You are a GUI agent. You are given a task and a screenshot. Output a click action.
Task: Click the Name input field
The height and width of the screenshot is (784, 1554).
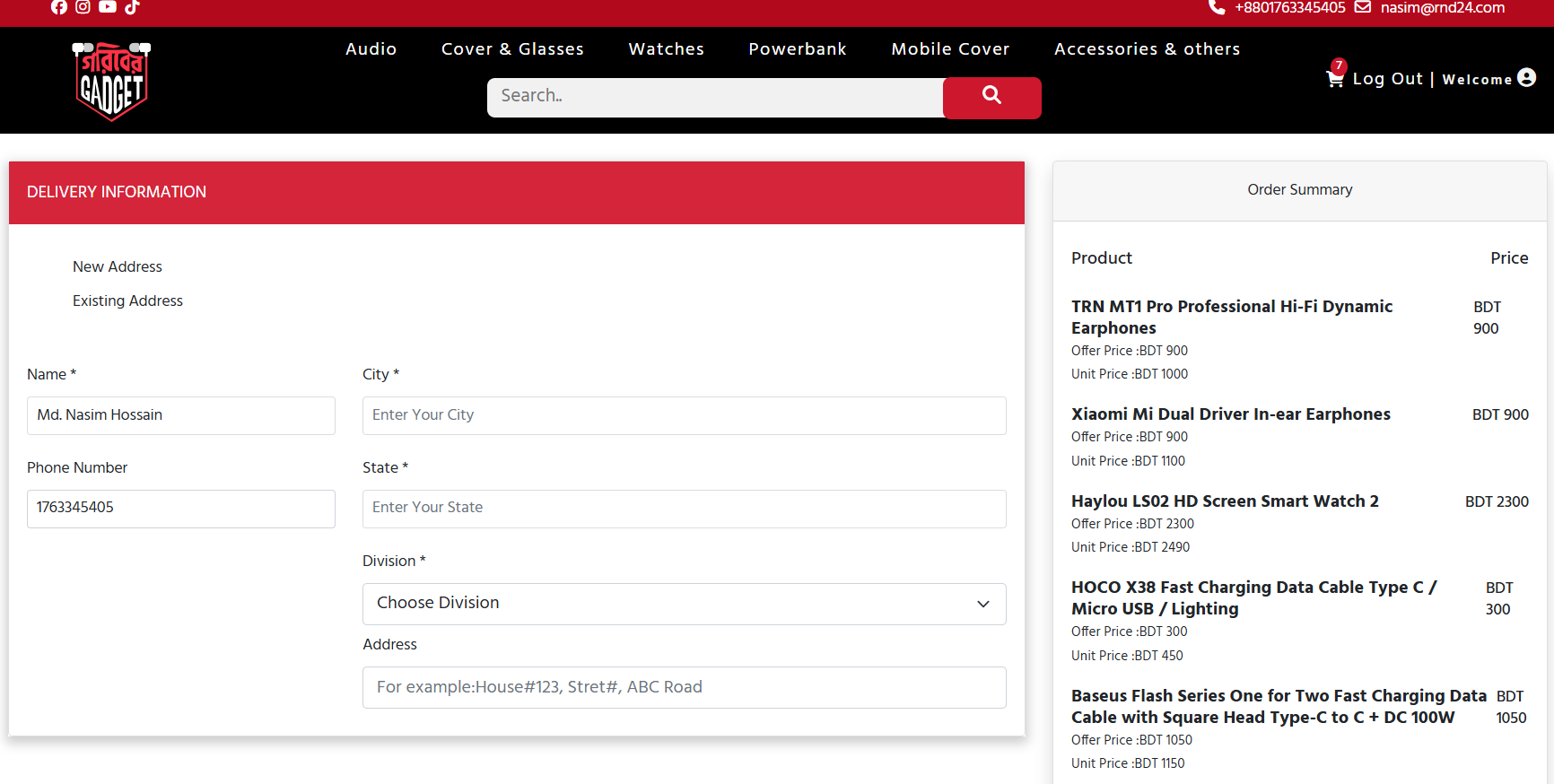pyautogui.click(x=181, y=415)
